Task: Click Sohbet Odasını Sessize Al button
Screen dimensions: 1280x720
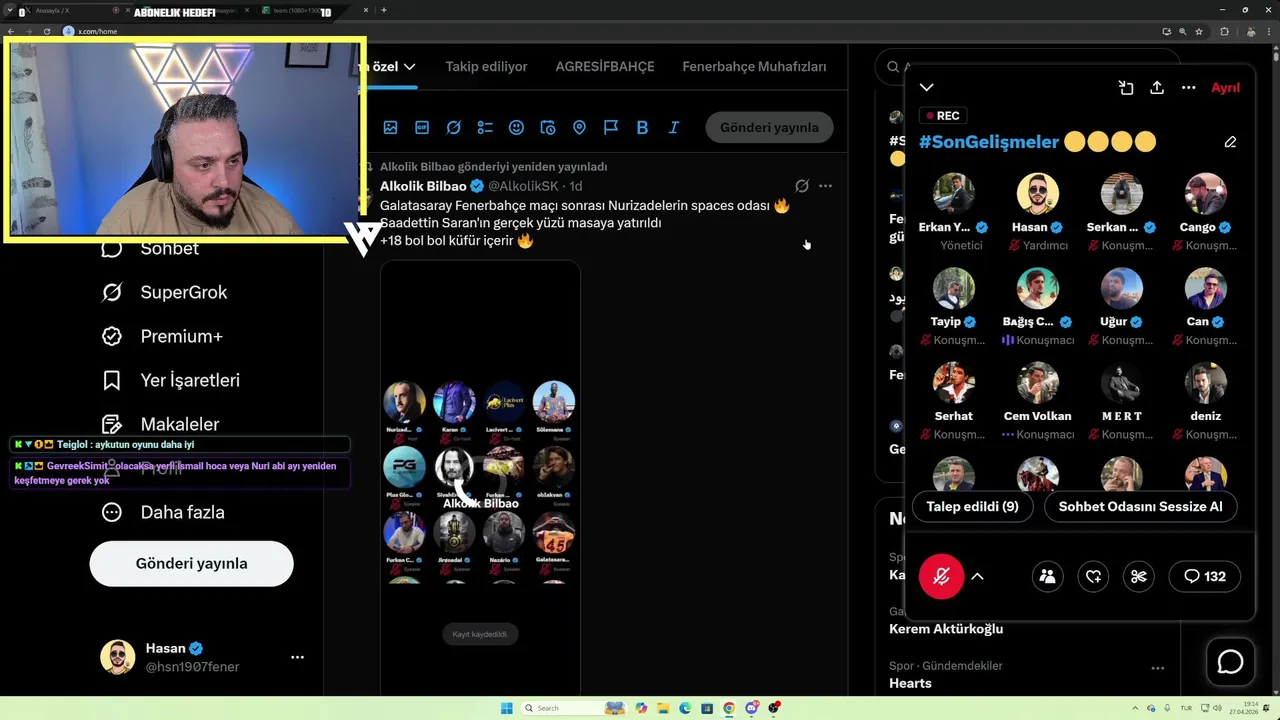Action: pos(1140,507)
